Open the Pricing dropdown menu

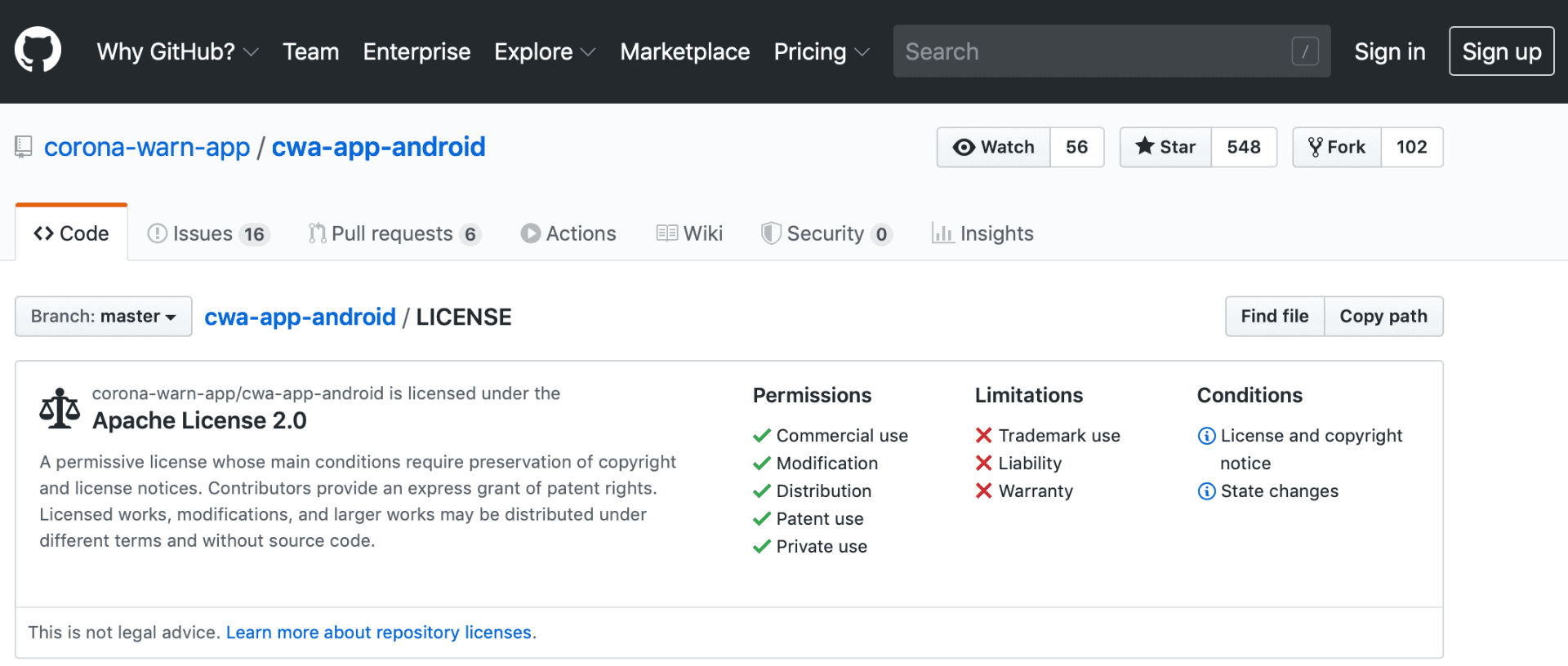click(822, 51)
